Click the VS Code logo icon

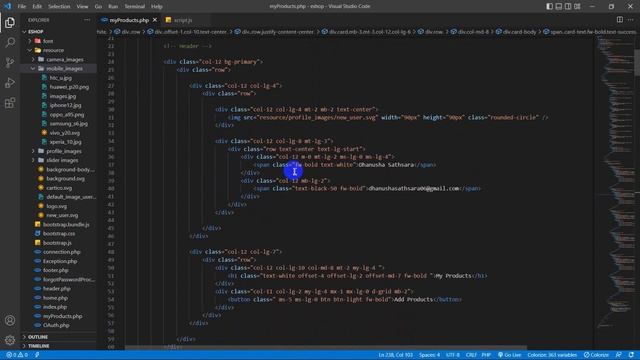[x=7, y=6]
